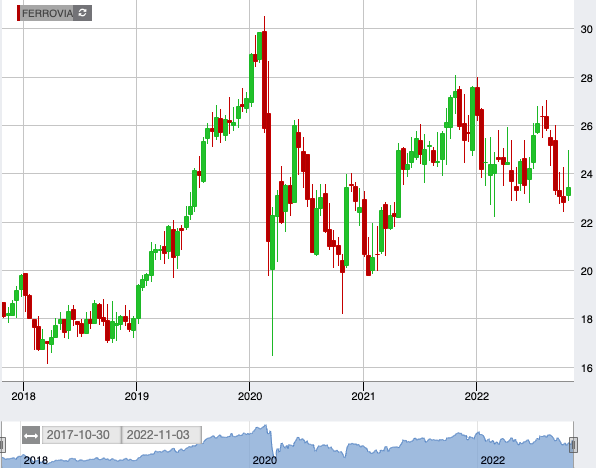Click the 2020 label on the time axis
Viewport: 596px width, 471px height.
[x=250, y=396]
